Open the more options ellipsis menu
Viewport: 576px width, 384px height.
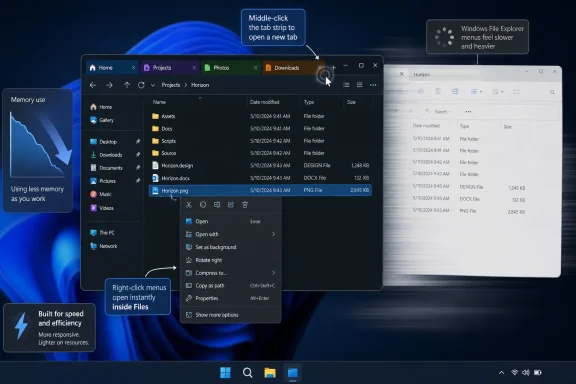(x=373, y=85)
